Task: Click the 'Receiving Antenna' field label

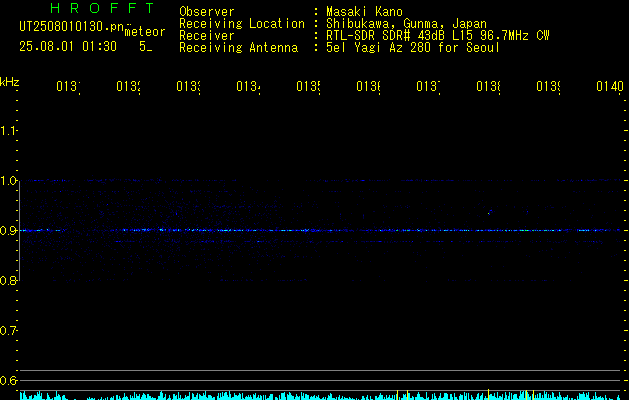Action: click(238, 48)
